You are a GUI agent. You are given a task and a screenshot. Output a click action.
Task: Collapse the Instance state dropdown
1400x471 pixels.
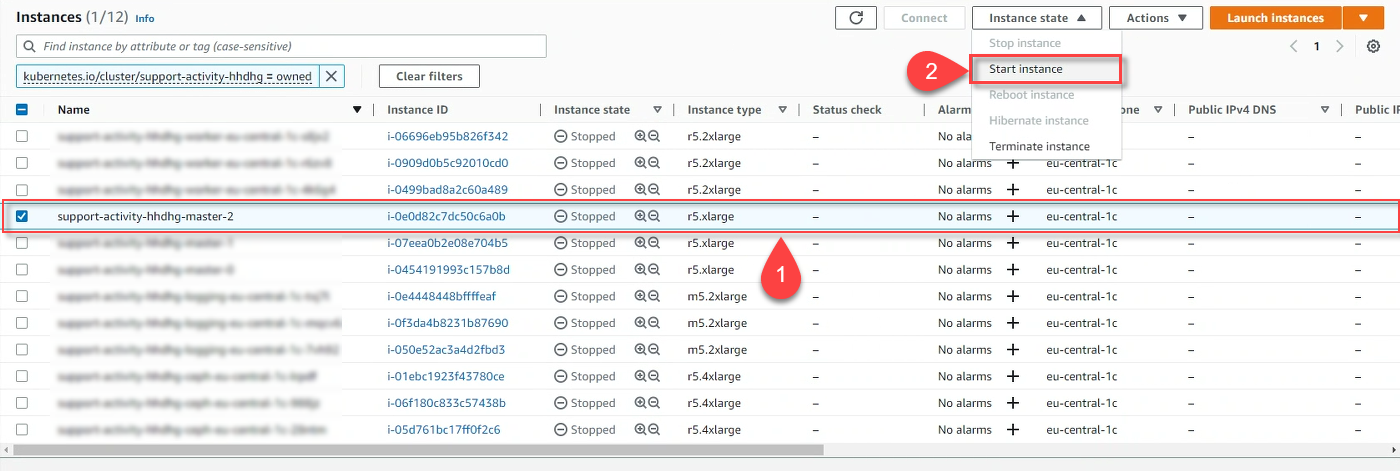pos(1036,18)
